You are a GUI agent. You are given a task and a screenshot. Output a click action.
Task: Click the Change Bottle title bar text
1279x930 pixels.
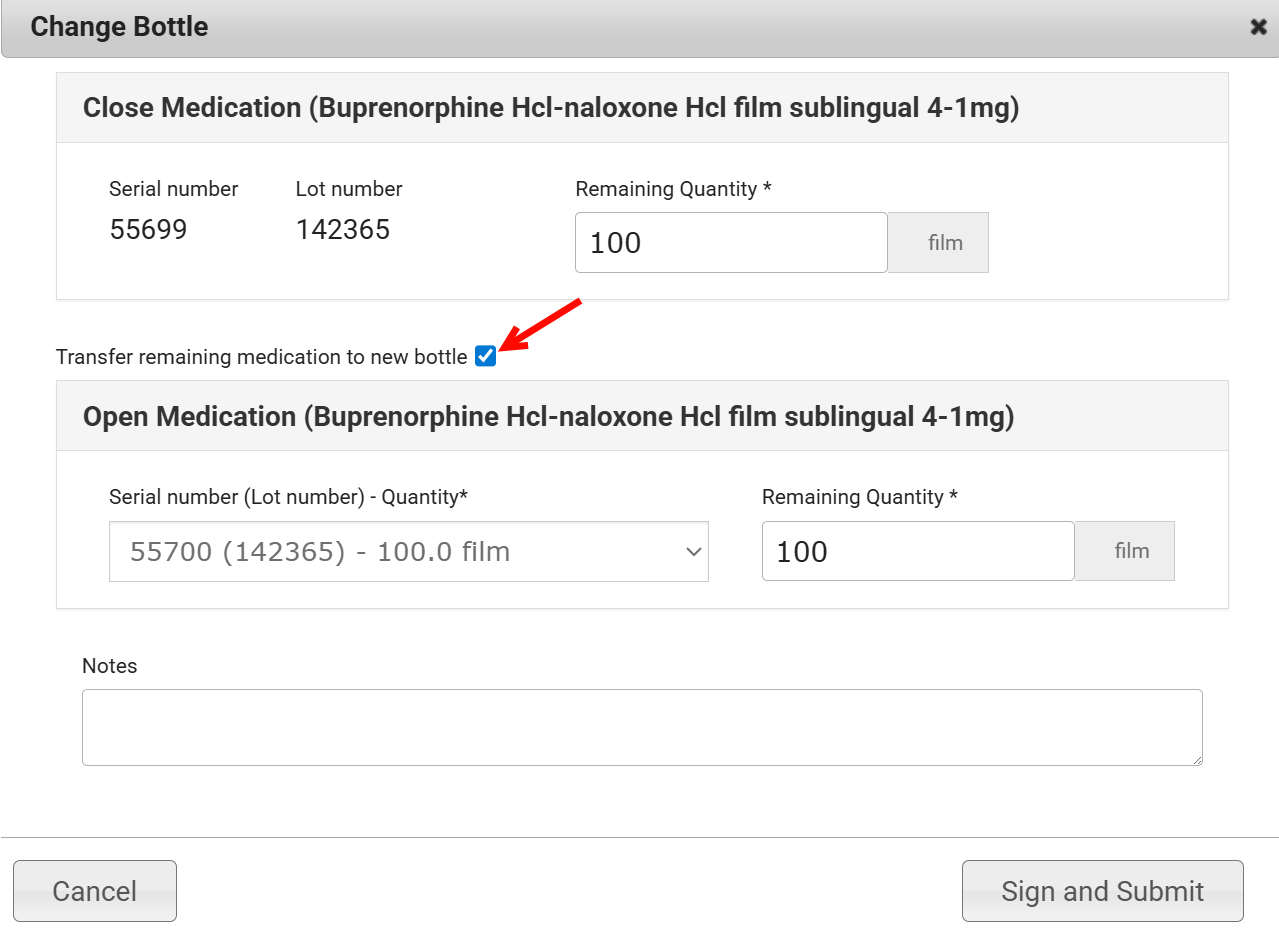[x=119, y=27]
